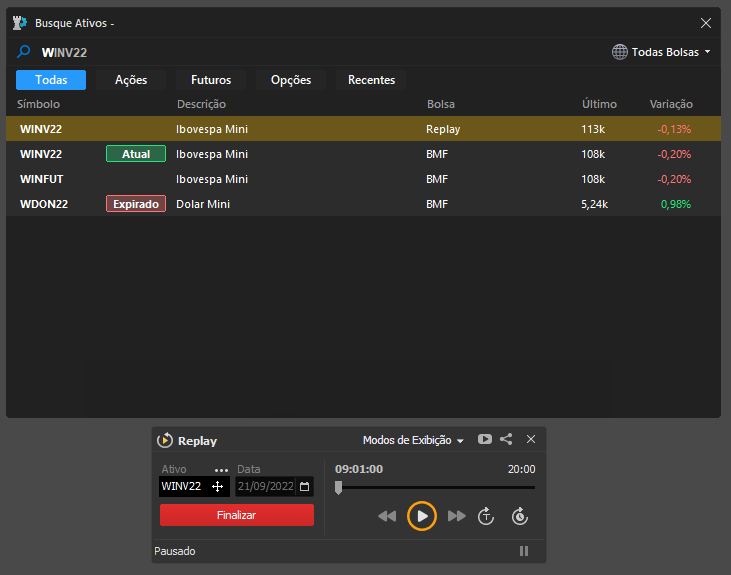
Task: Switch to the Ações tab
Action: coord(131,80)
